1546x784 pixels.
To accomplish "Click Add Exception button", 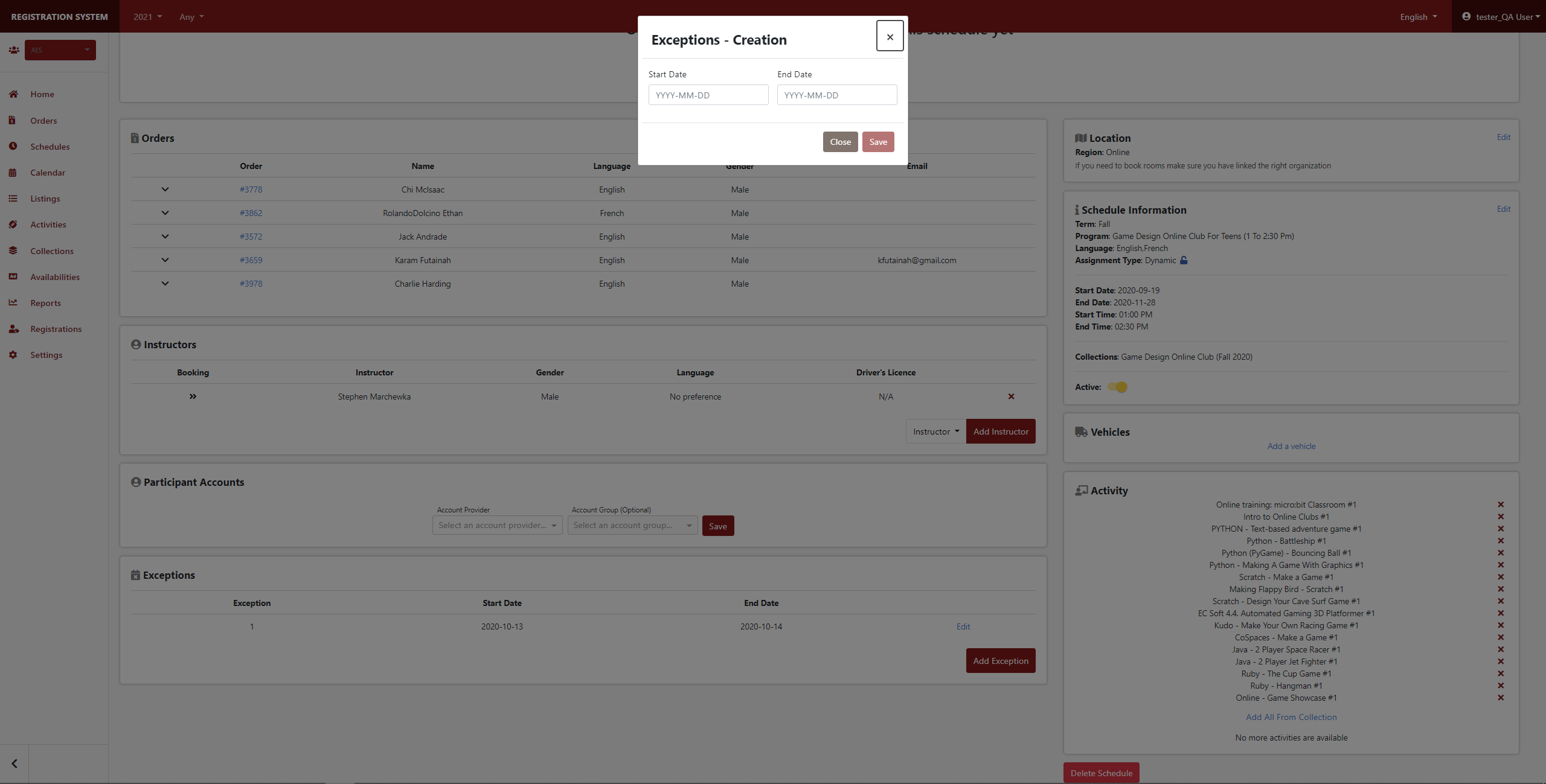I will (x=1001, y=661).
